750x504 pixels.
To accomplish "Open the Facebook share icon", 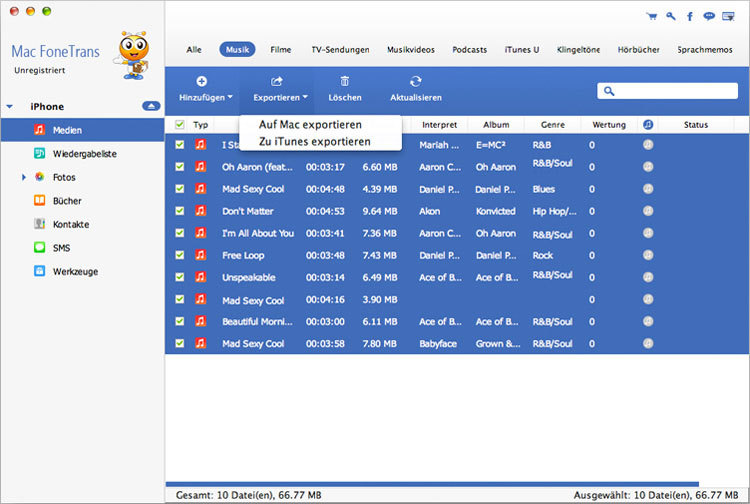I will pos(690,16).
